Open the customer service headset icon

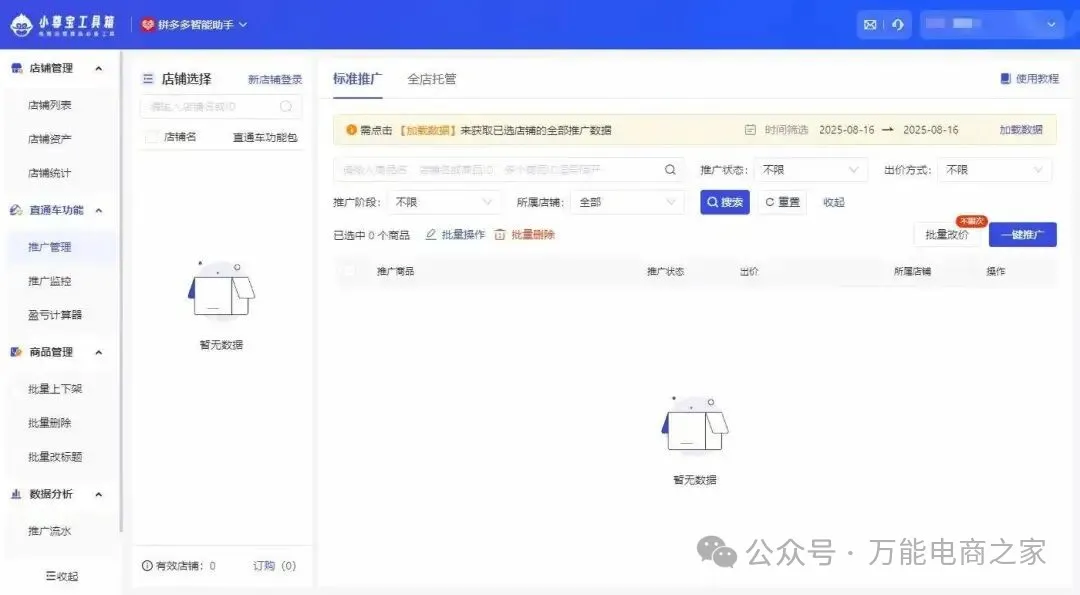point(897,25)
